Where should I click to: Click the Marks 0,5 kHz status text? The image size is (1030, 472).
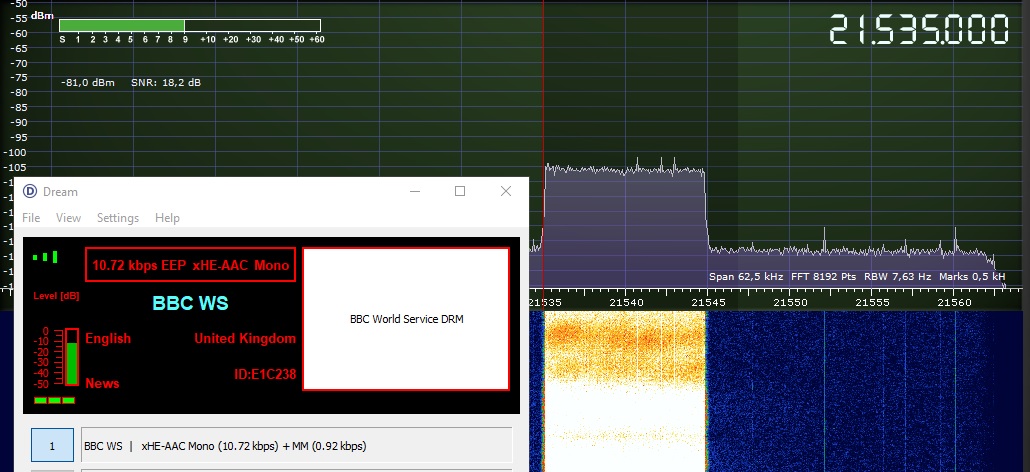click(x=972, y=277)
